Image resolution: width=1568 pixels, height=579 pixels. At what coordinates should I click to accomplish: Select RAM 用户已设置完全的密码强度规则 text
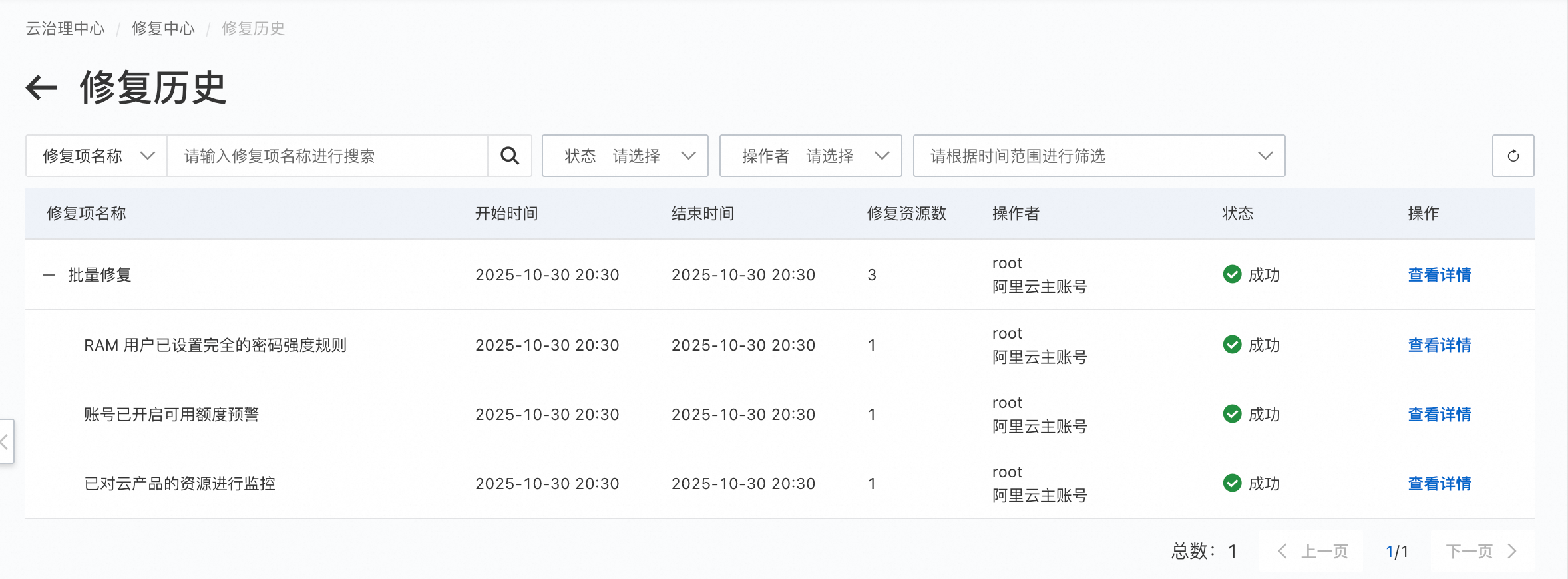pyautogui.click(x=216, y=345)
